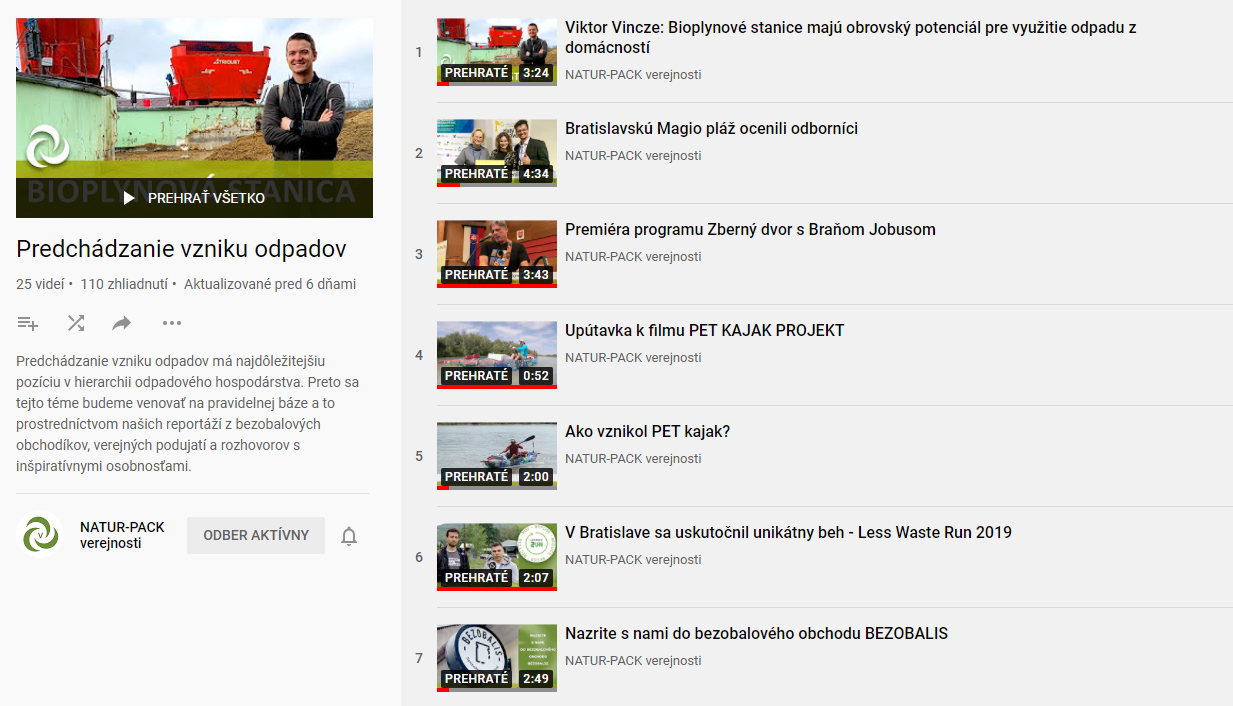The height and width of the screenshot is (706, 1233).
Task: Open the Viktor Vincze video thumbnail
Action: [x=497, y=52]
